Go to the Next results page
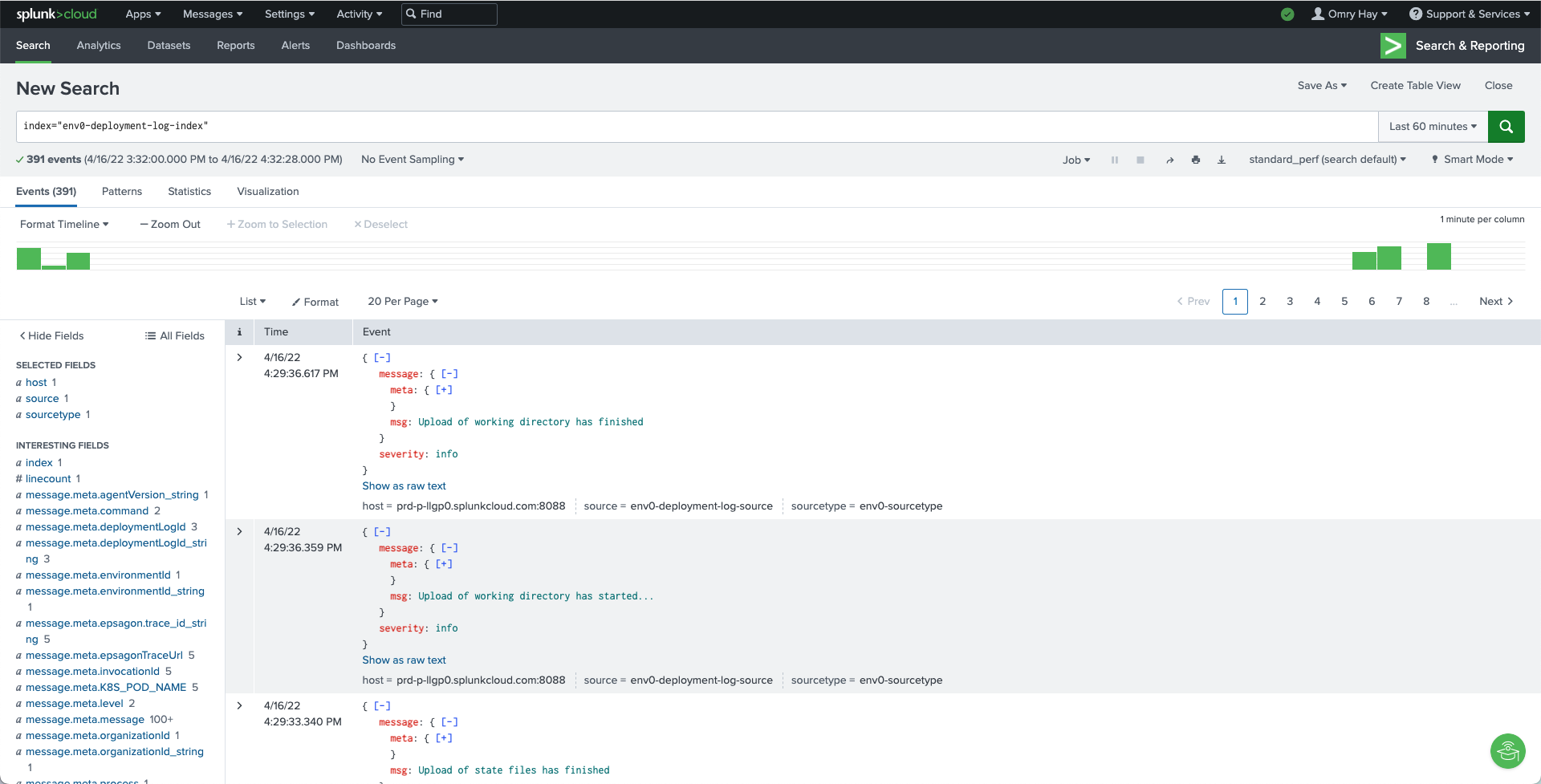The image size is (1541, 784). click(1496, 302)
